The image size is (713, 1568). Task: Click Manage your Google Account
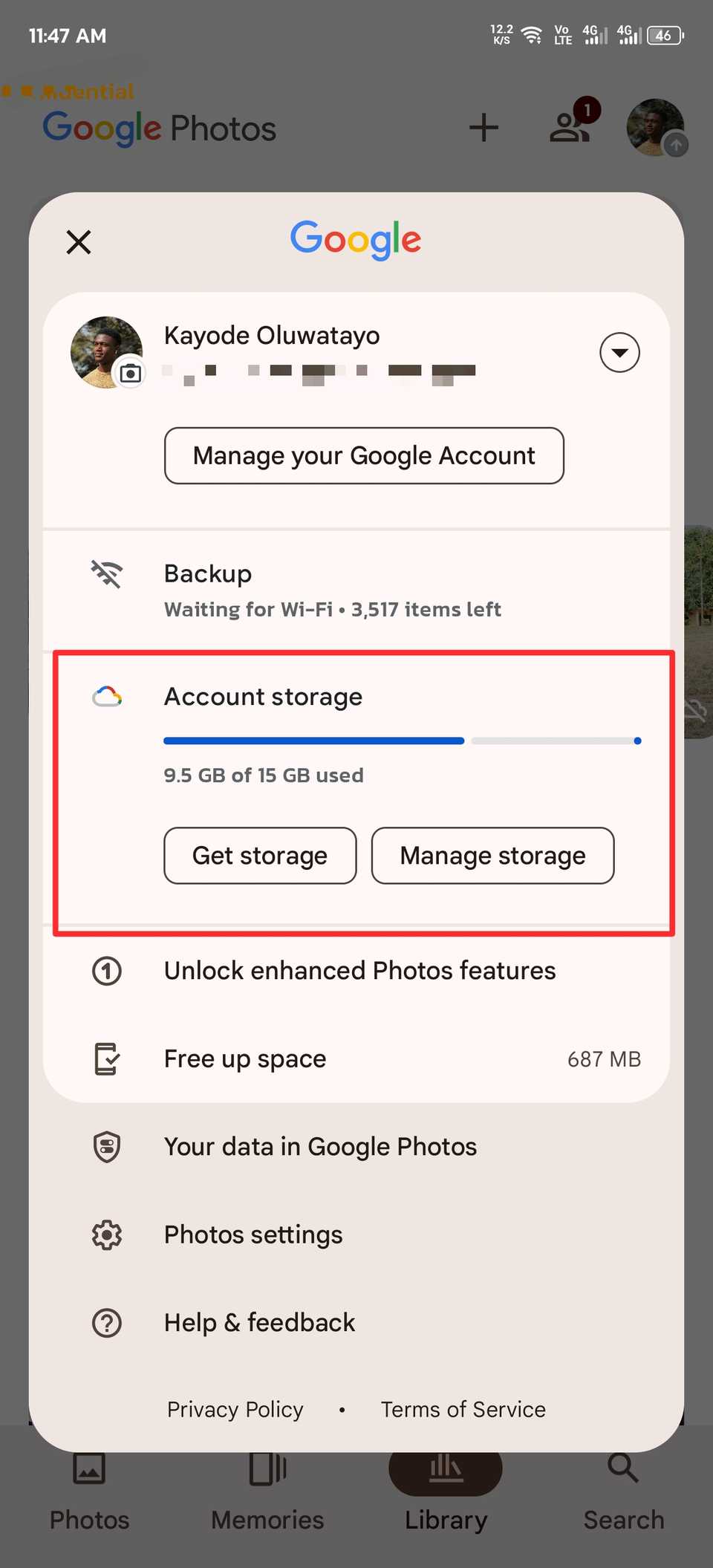tap(363, 455)
